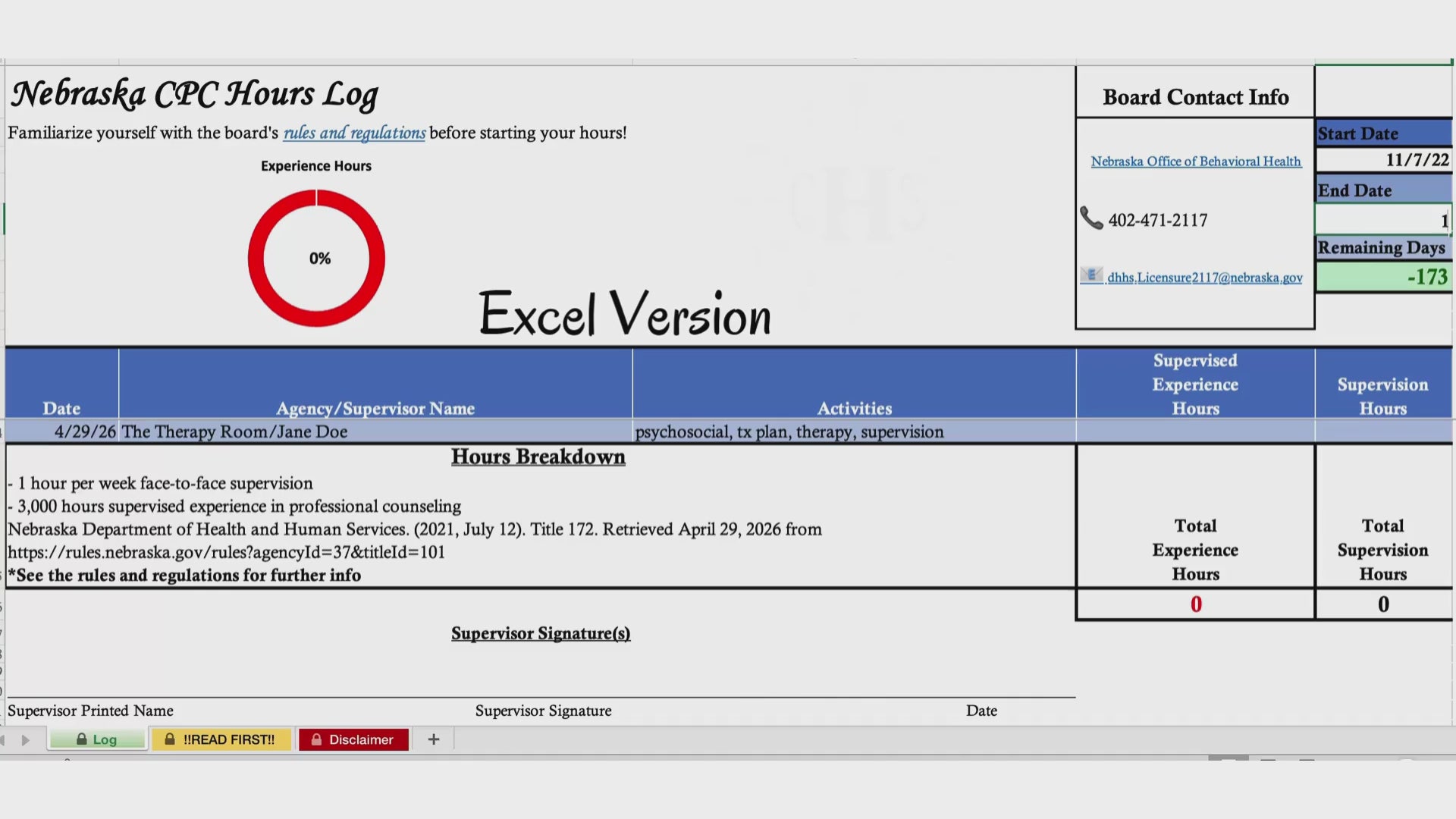The image size is (1456, 819).
Task: Click the Date column header
Action: [61, 384]
